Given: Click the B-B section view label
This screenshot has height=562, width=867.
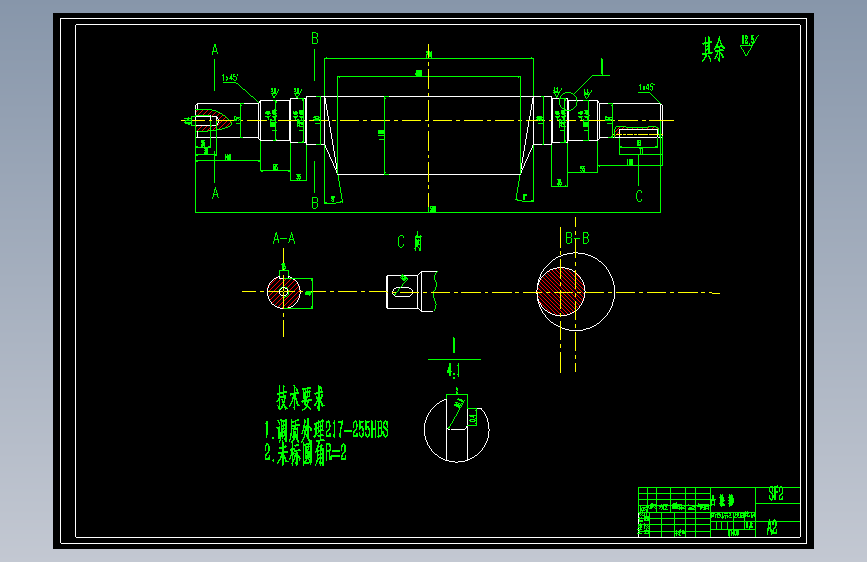Looking at the screenshot, I should [577, 238].
